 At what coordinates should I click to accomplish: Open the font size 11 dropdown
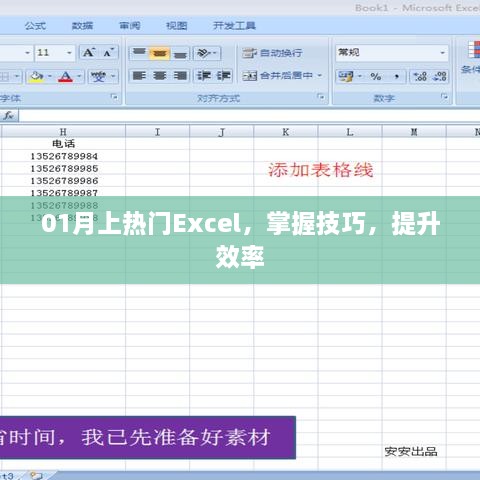coord(69,53)
